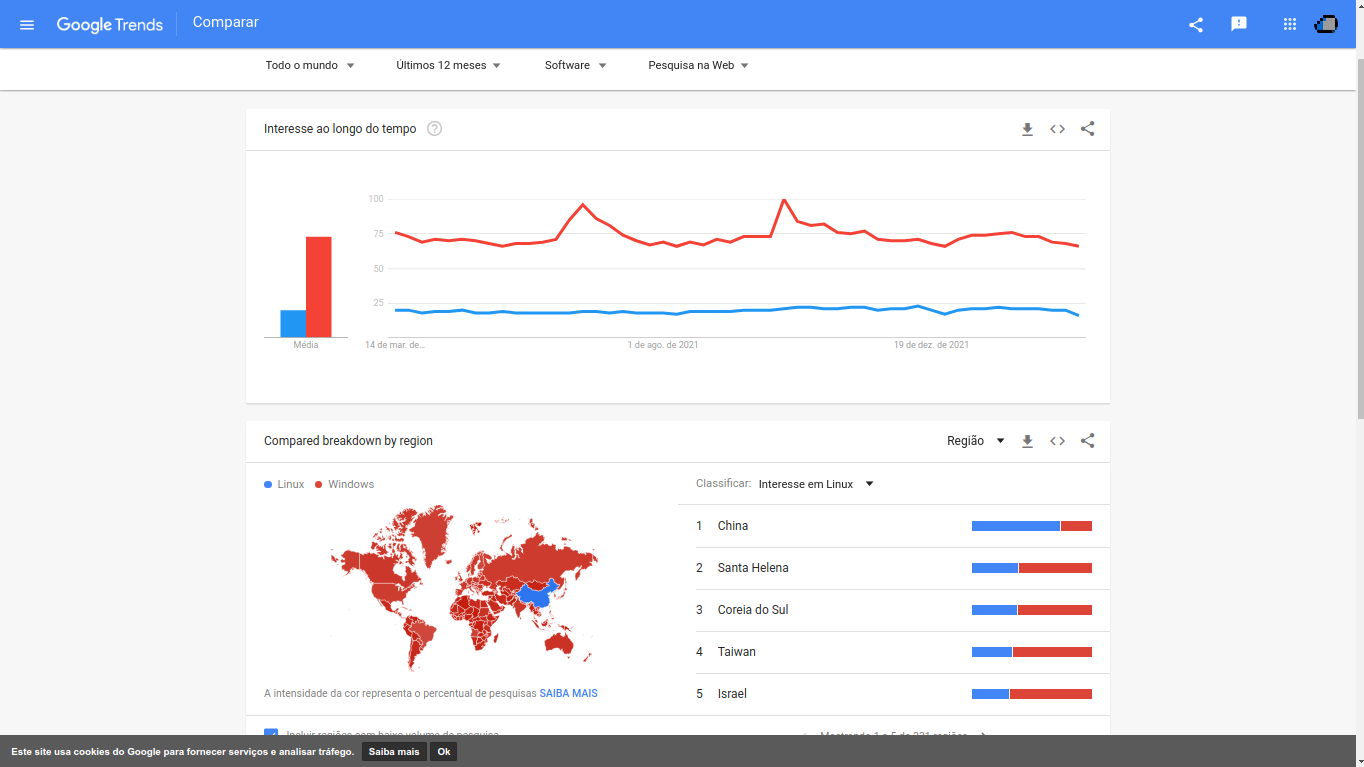The width and height of the screenshot is (1364, 767).
Task: Toggle the include low-volume regions checkbox
Action: coord(271,734)
